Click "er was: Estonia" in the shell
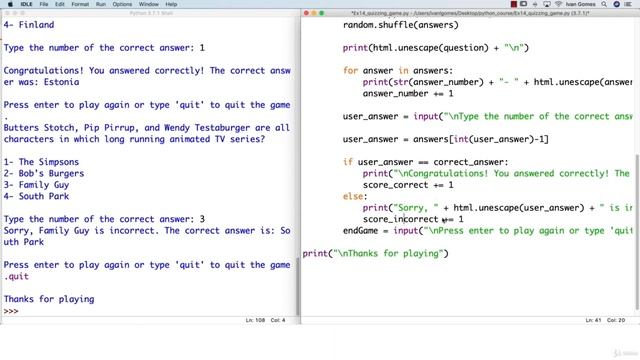Image resolution: width=640 pixels, height=360 pixels. pyautogui.click(x=41, y=82)
